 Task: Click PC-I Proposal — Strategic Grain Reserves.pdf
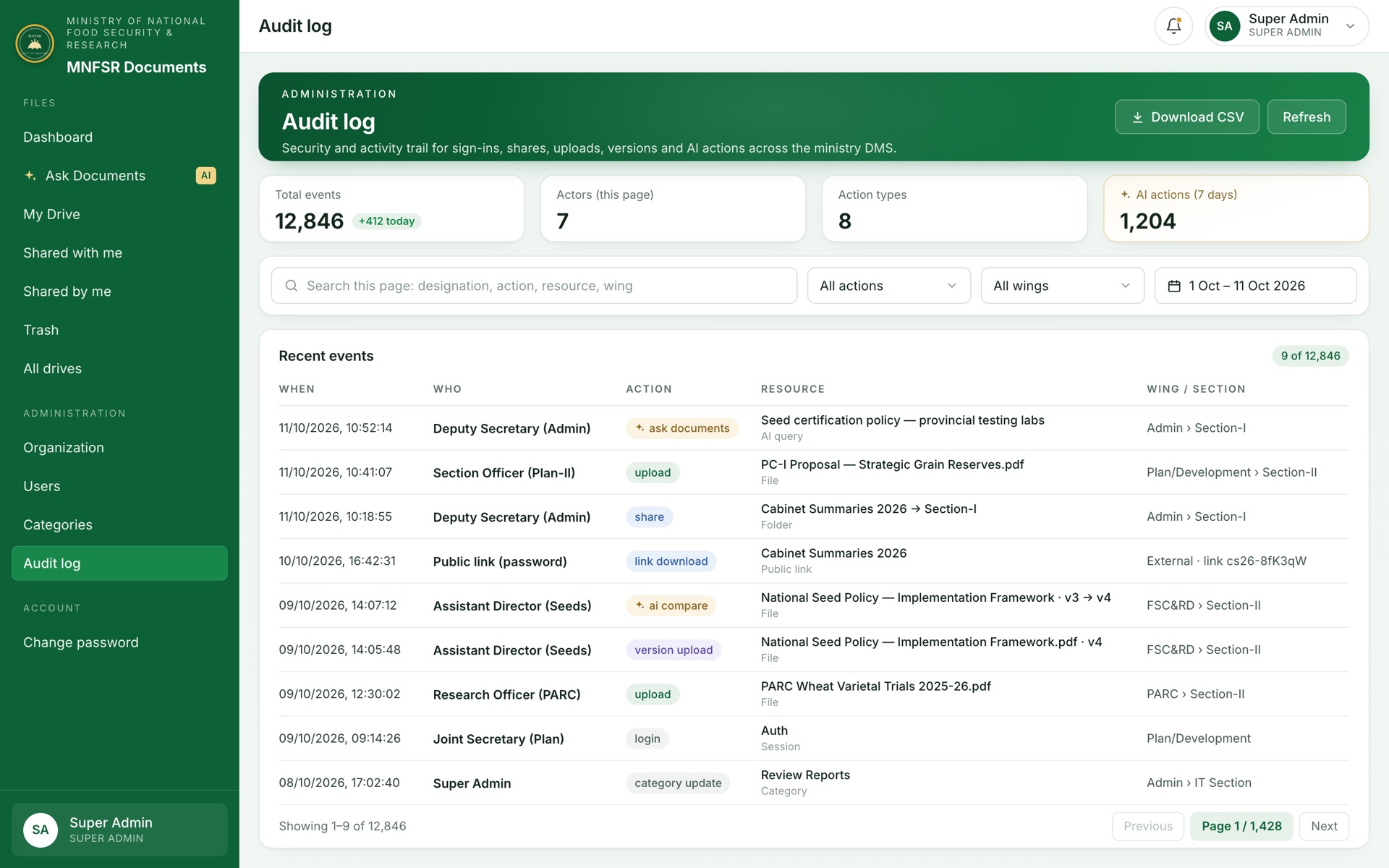[892, 464]
